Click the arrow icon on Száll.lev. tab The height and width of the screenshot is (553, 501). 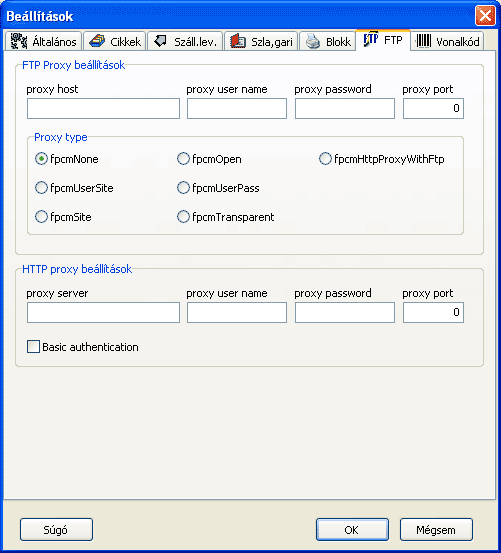coord(161,41)
